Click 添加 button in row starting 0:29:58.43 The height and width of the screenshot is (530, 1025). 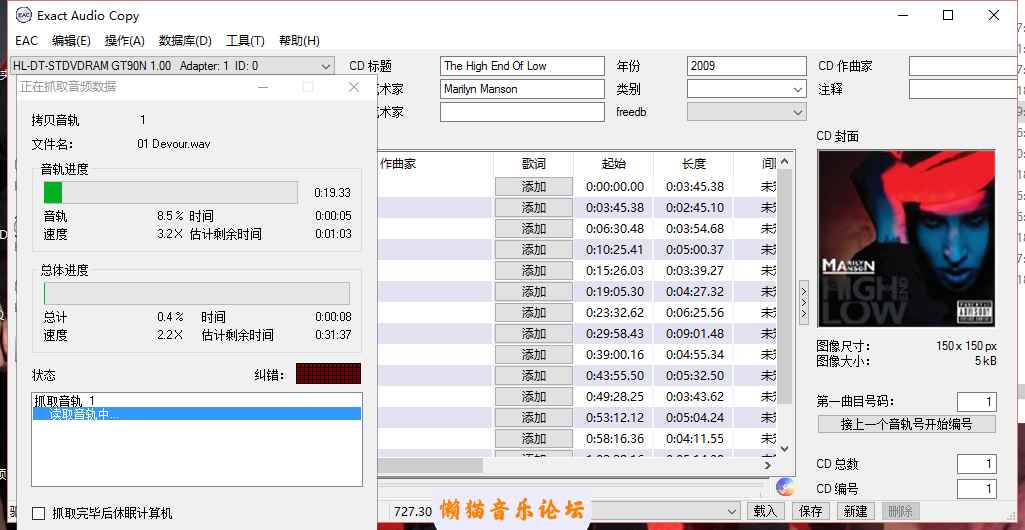[533, 333]
